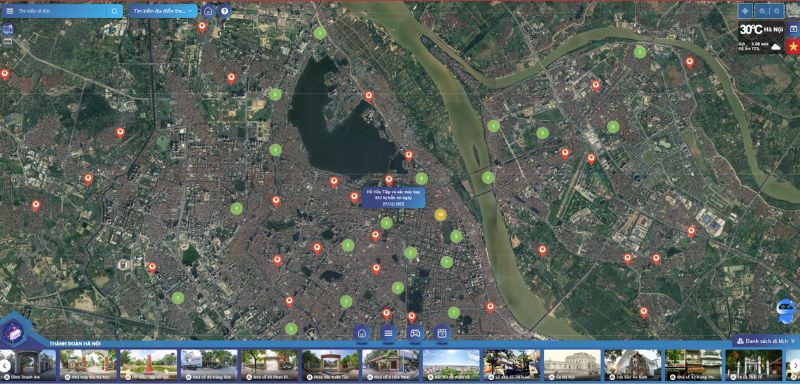Open the robot chatbot assistant
The height and width of the screenshot is (384, 800).
[786, 312]
